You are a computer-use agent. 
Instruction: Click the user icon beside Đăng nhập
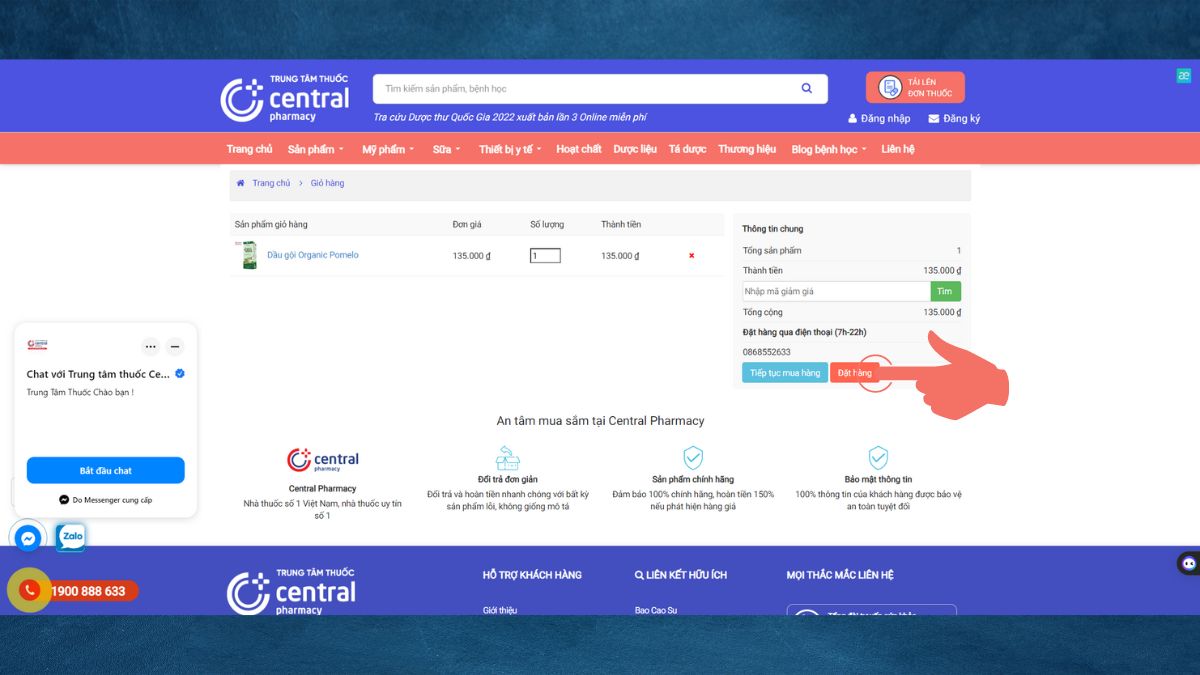click(x=853, y=118)
